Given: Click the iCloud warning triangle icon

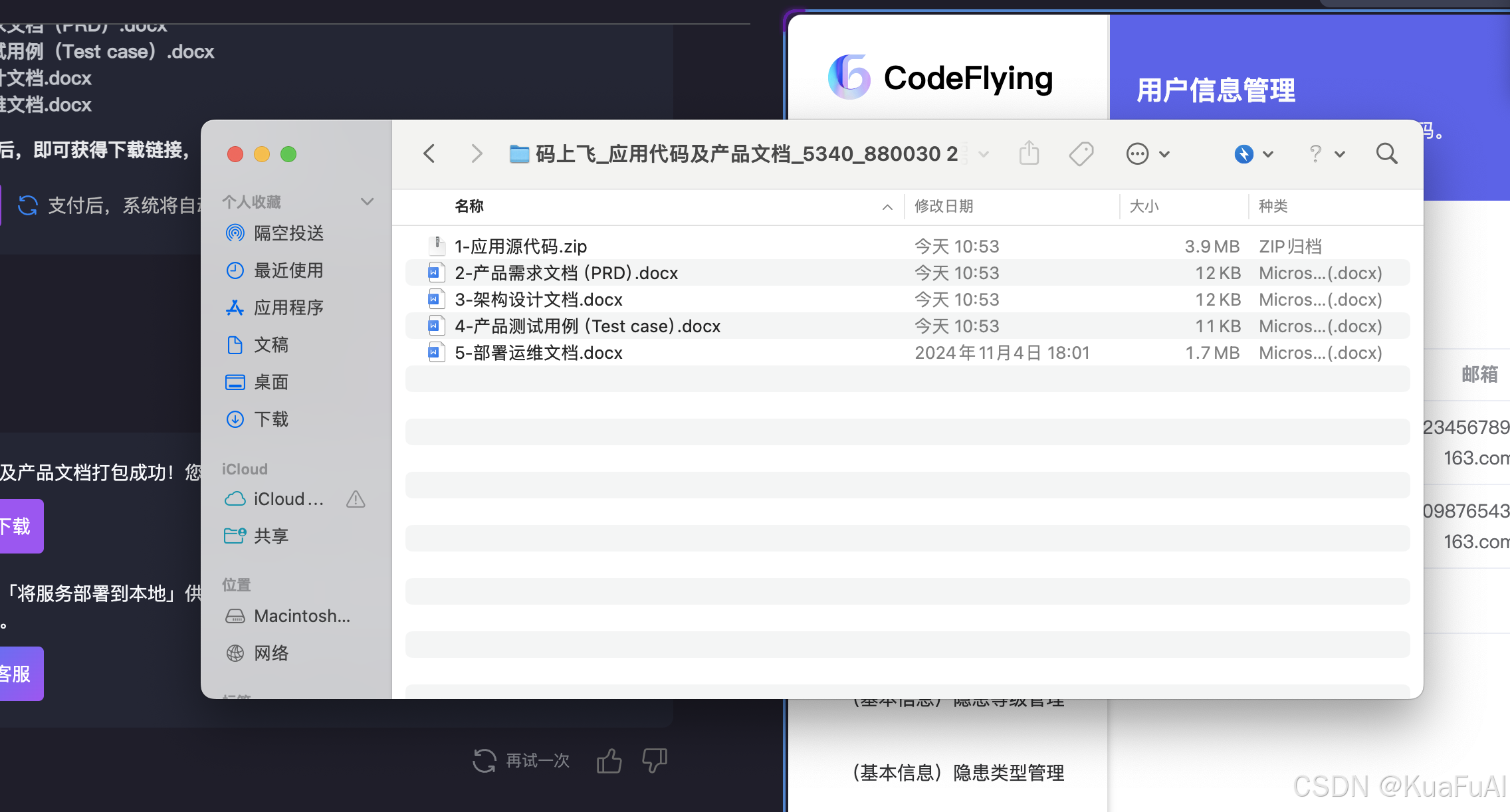Looking at the screenshot, I should (x=356, y=499).
